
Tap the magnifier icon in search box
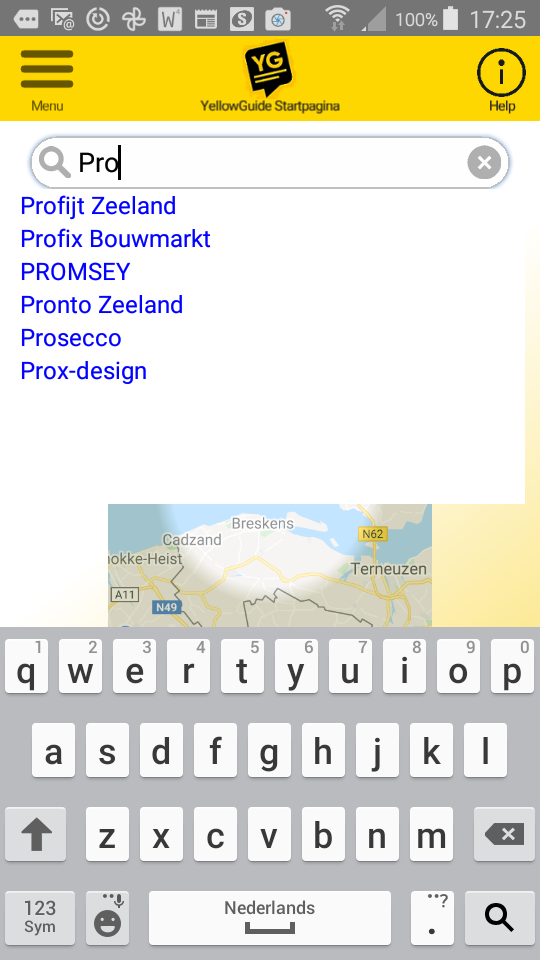[54, 163]
